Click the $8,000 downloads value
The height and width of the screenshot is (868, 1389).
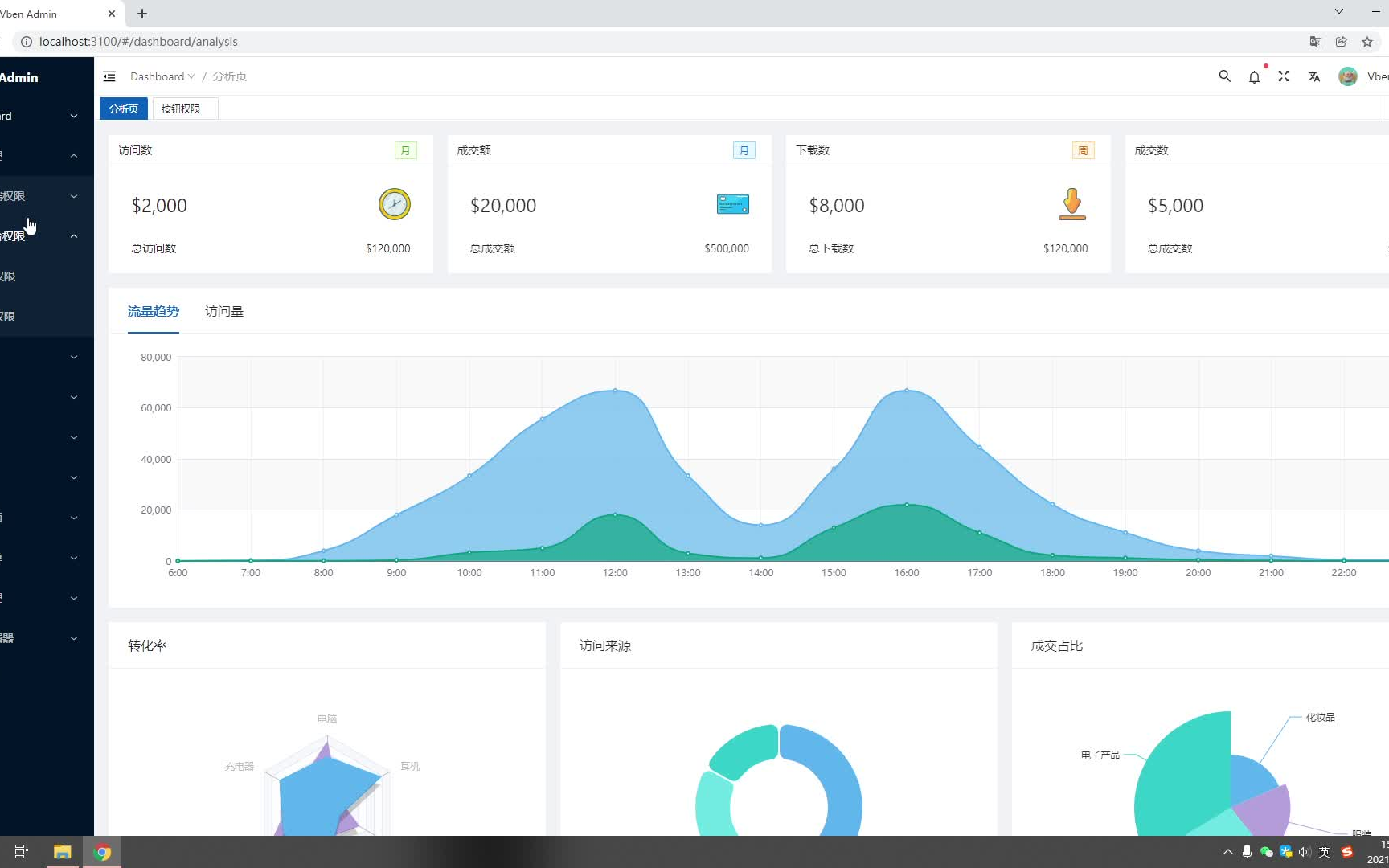pyautogui.click(x=837, y=205)
